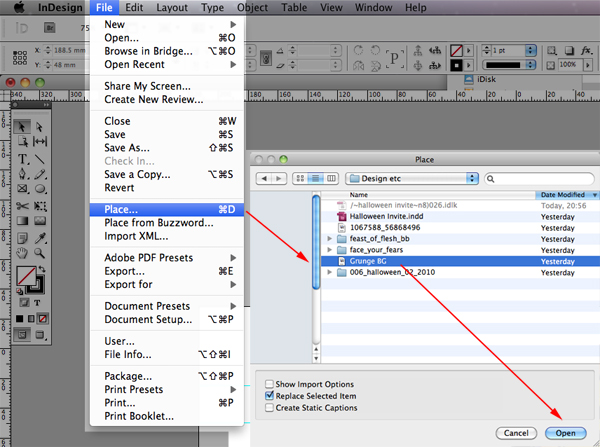Select the Gradient Swatch tool
Image resolution: width=600 pixels, height=447 pixels.
pos(22,221)
